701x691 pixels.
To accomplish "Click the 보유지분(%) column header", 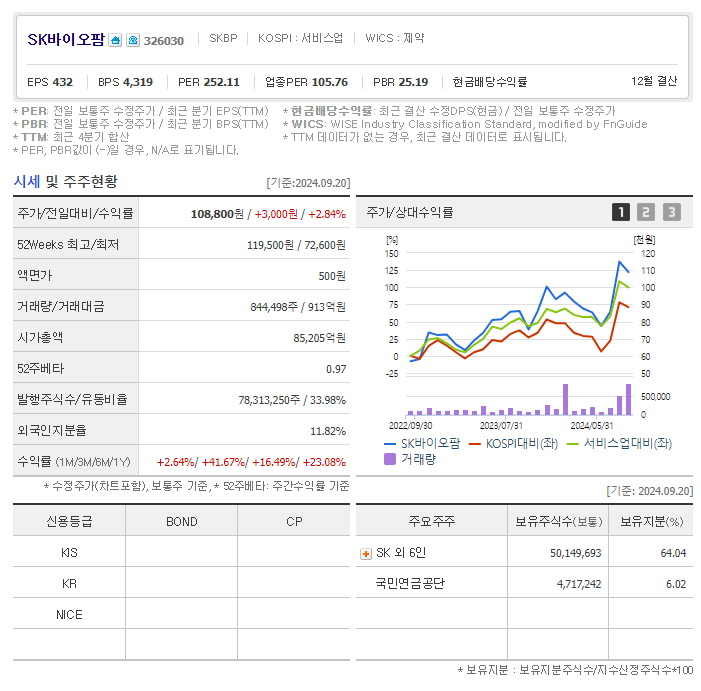I will (x=651, y=521).
